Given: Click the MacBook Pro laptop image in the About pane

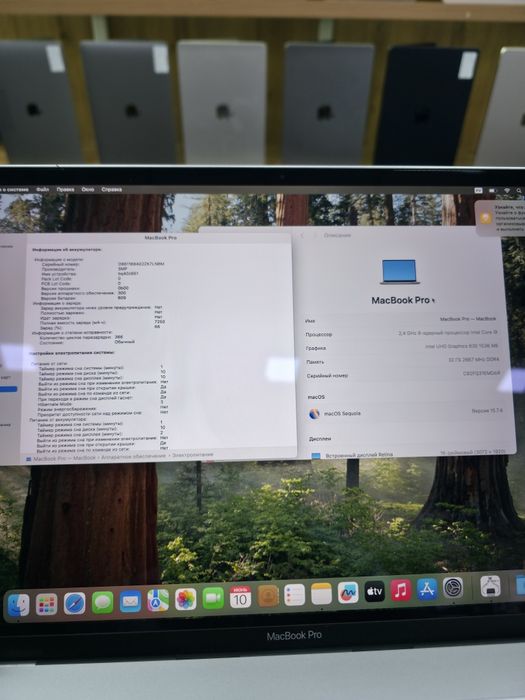Looking at the screenshot, I should pos(400,271).
